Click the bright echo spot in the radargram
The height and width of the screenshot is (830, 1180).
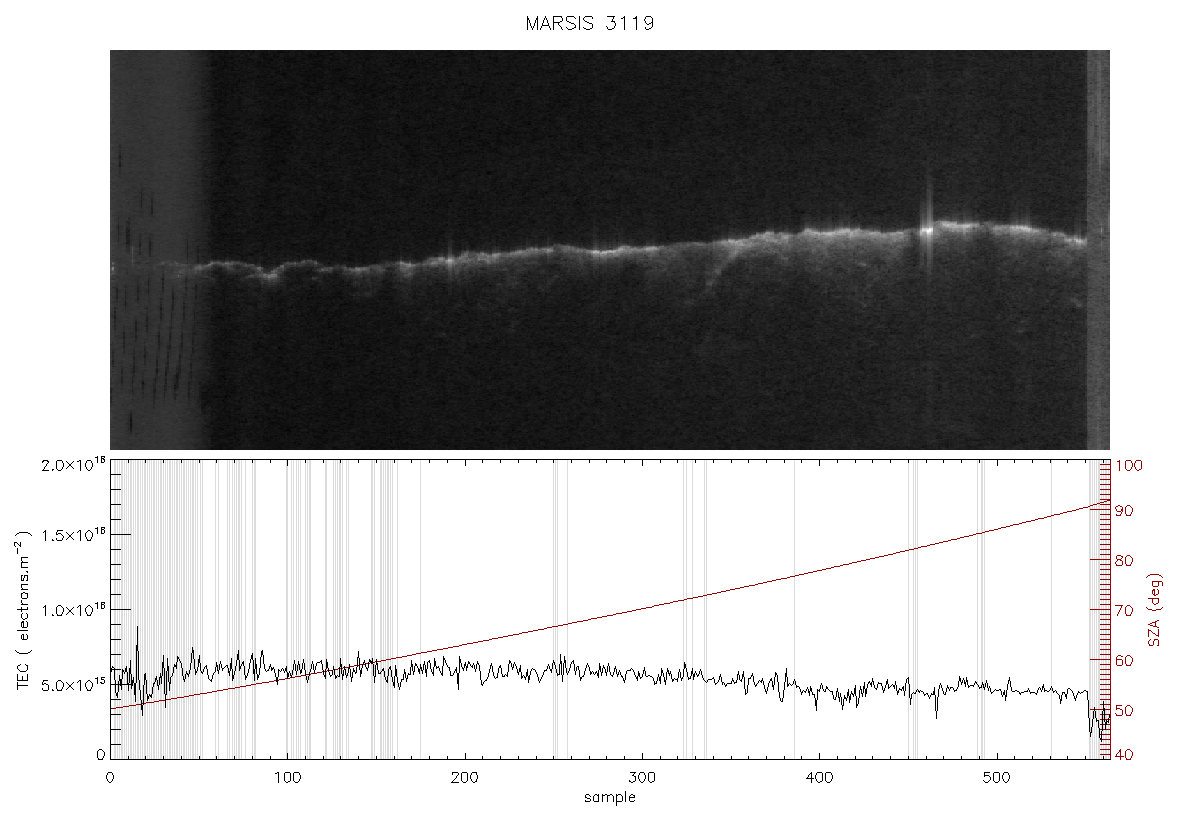pyautogui.click(x=927, y=230)
